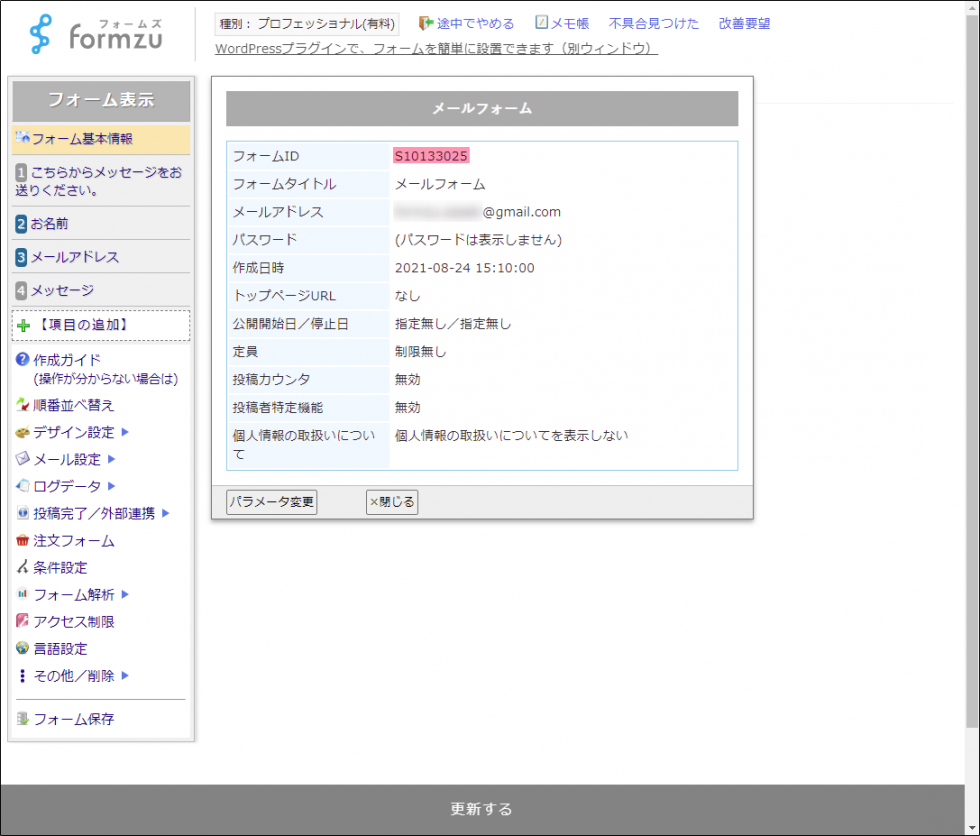Open 注文フォーム via its sidebar icon
This screenshot has width=980, height=836.
pos(22,540)
